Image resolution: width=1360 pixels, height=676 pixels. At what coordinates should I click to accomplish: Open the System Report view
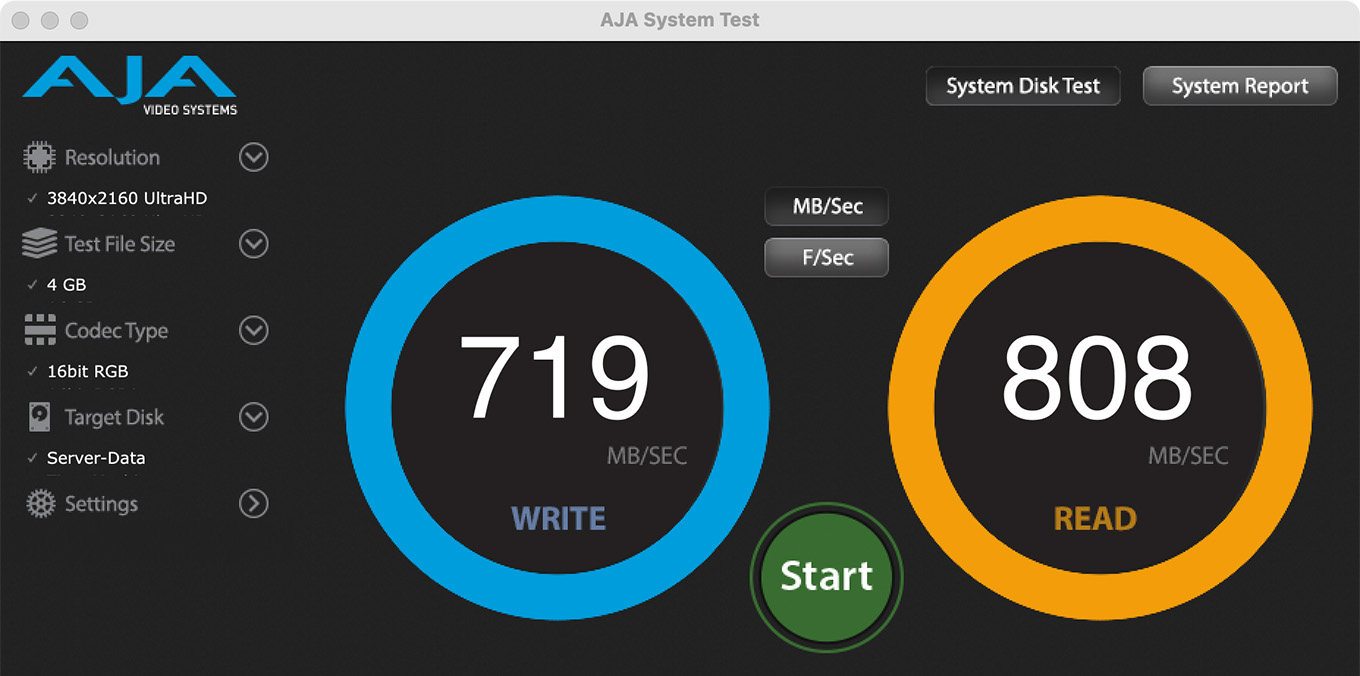[1239, 86]
